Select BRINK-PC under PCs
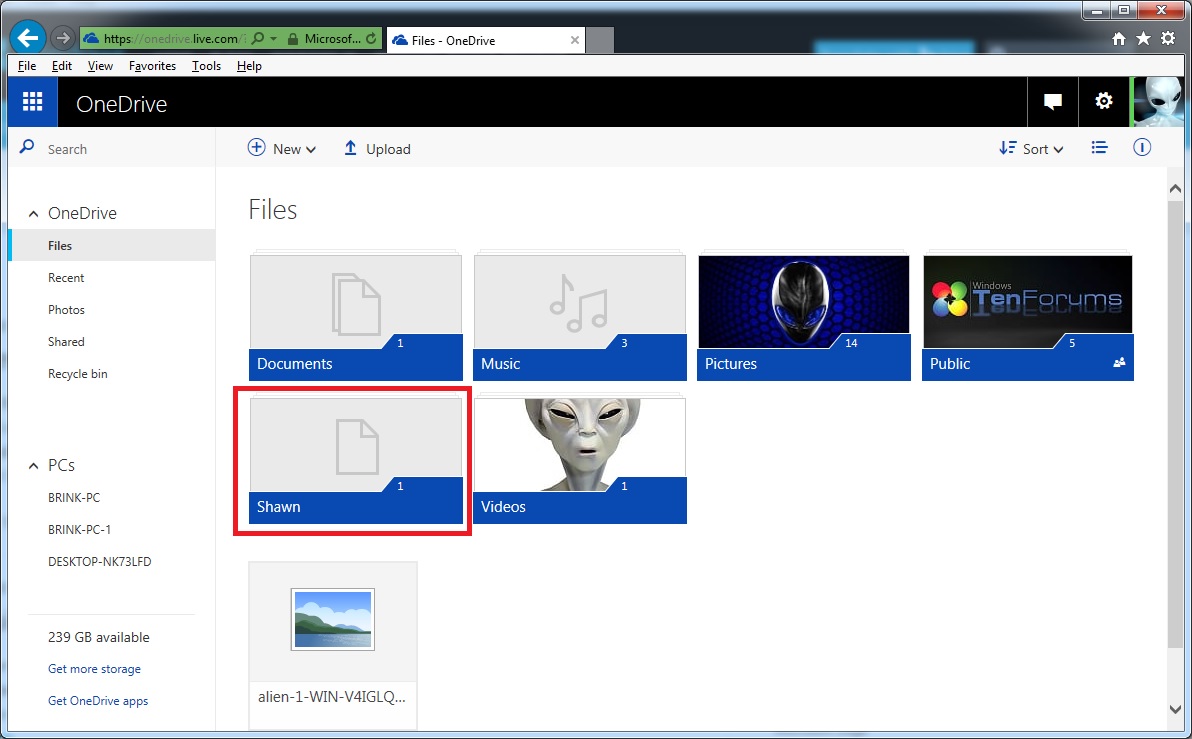Screen dimensions: 1192x739 pyautogui.click(x=74, y=497)
